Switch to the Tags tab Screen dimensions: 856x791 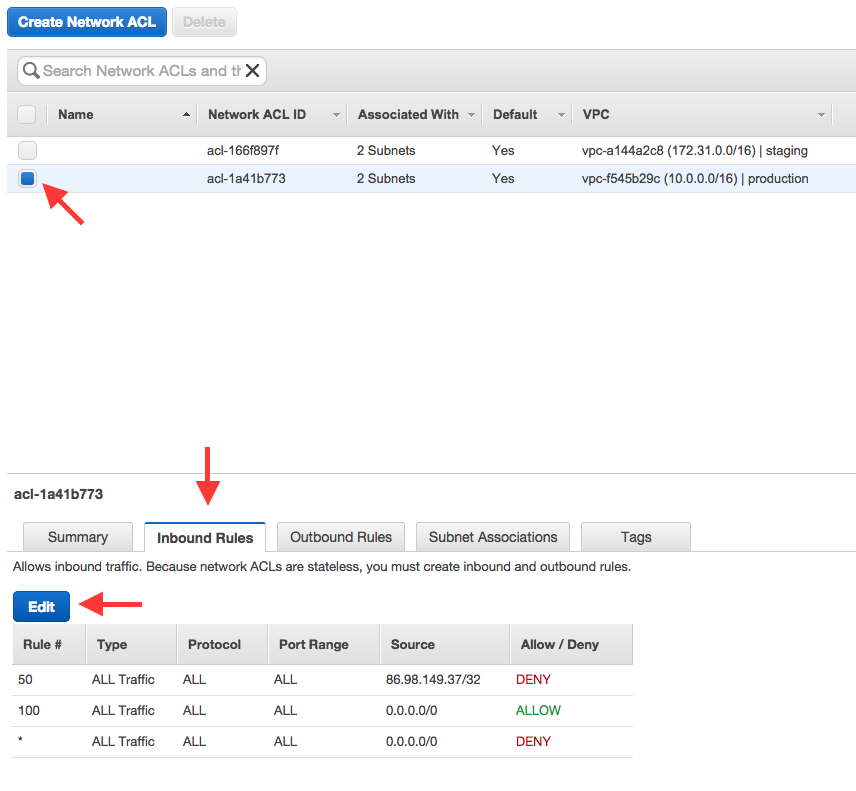636,537
